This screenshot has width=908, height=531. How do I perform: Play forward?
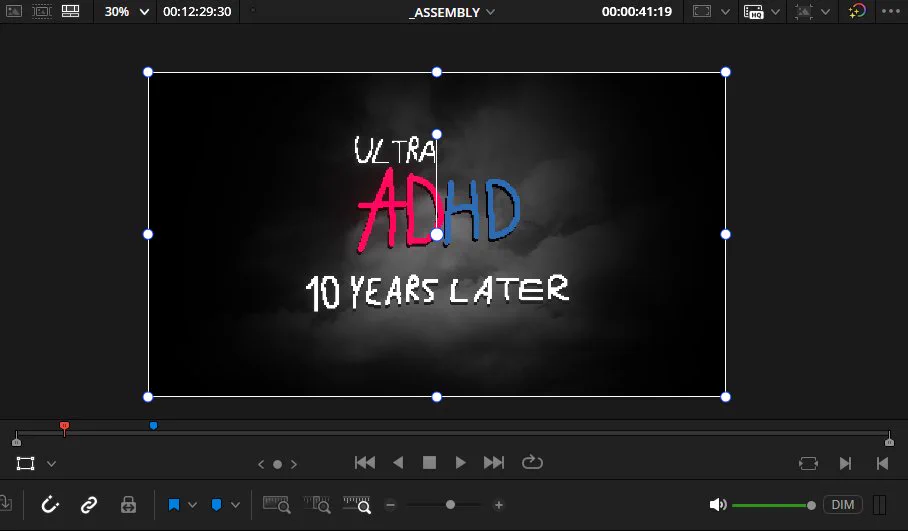(x=460, y=463)
